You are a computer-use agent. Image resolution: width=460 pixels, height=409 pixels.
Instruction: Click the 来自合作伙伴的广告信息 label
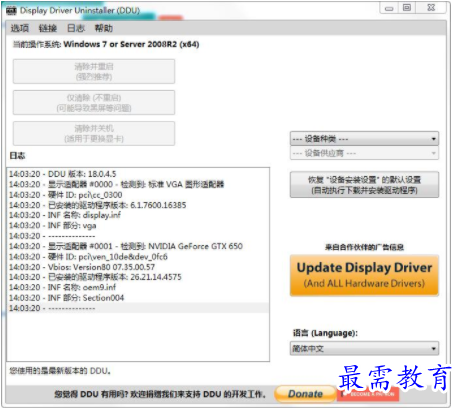coord(364,247)
